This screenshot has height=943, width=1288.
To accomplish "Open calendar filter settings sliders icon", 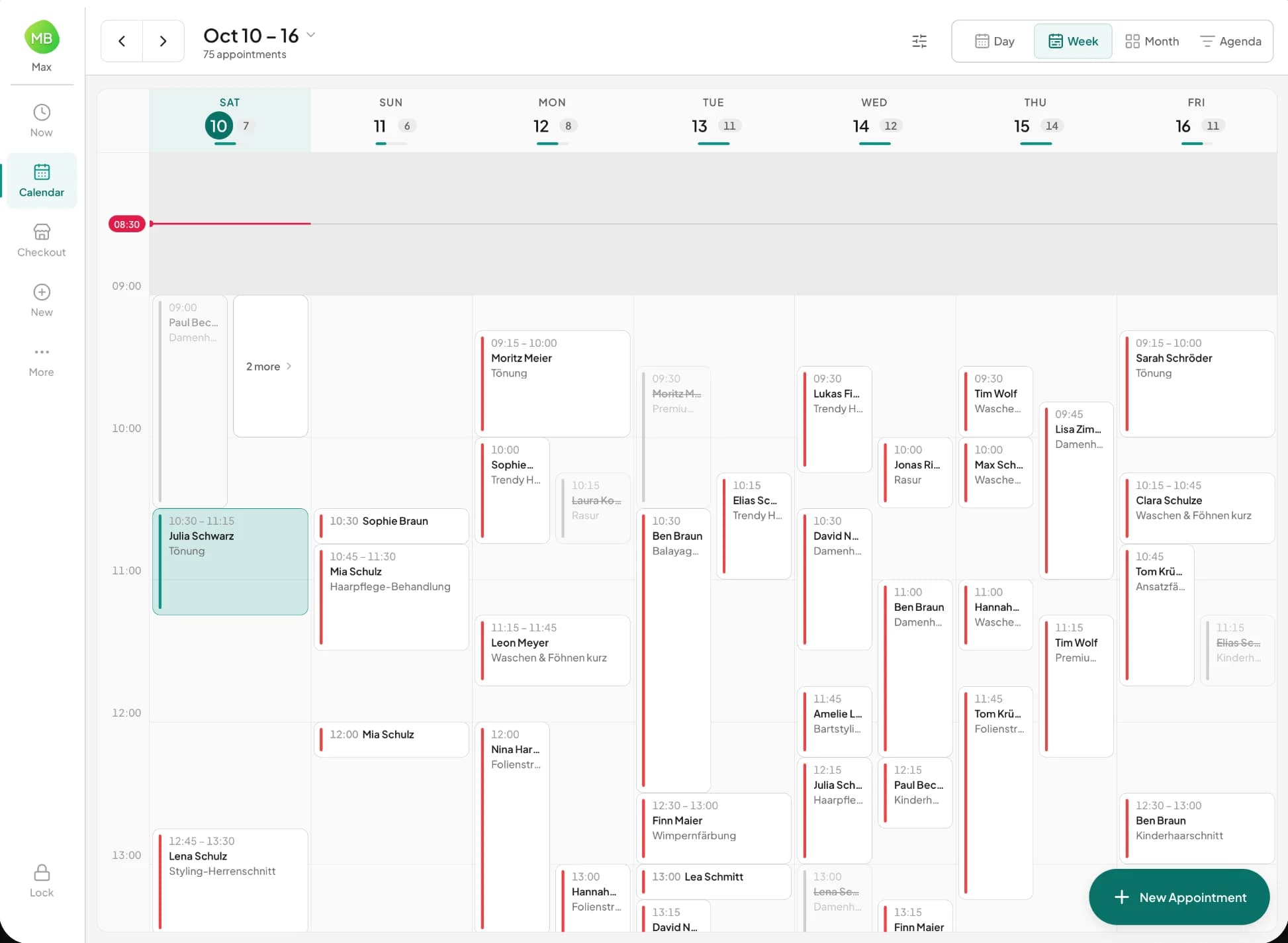I will (x=919, y=41).
